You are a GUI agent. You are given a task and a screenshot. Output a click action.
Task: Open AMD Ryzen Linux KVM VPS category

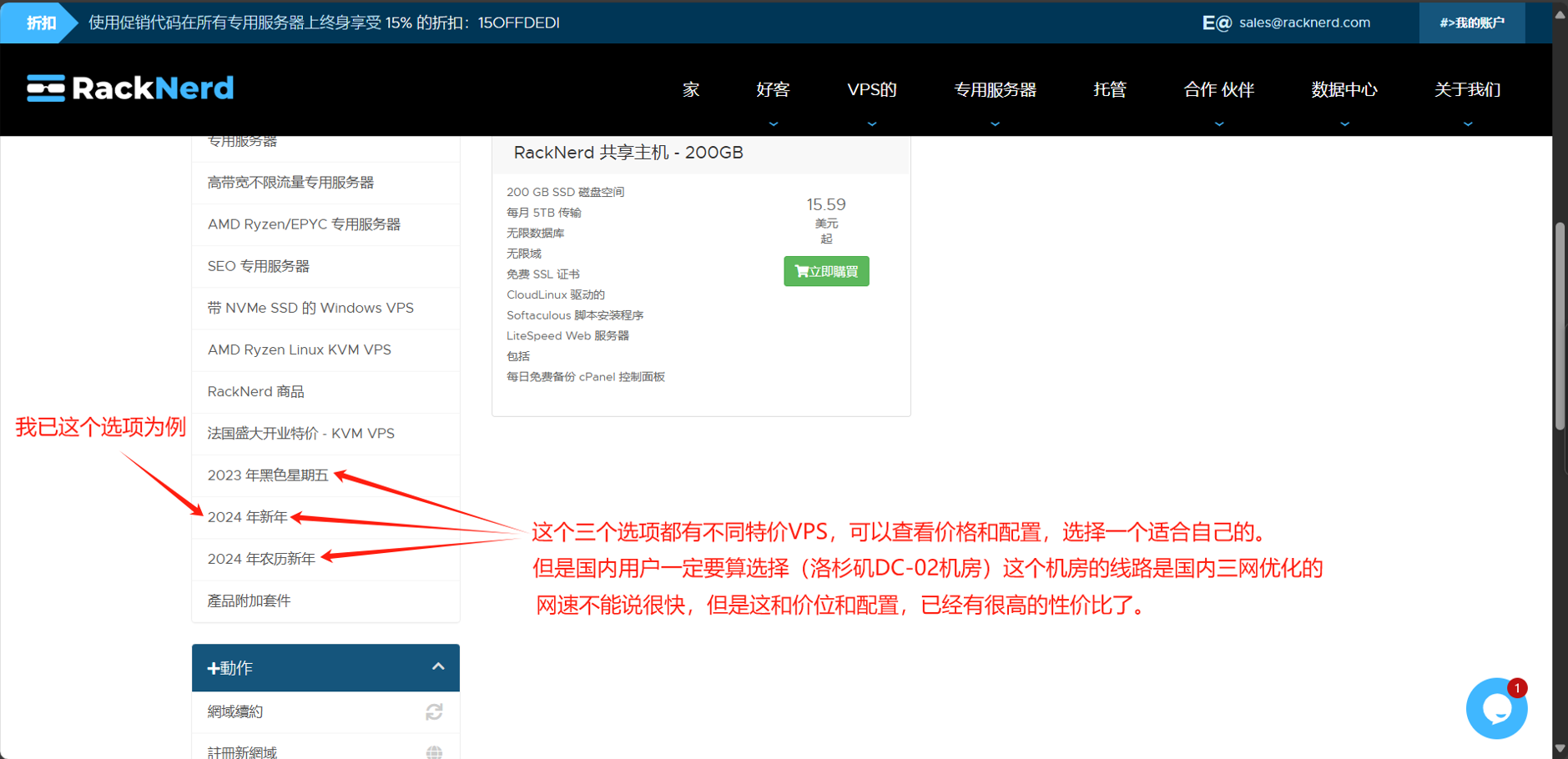(x=299, y=350)
